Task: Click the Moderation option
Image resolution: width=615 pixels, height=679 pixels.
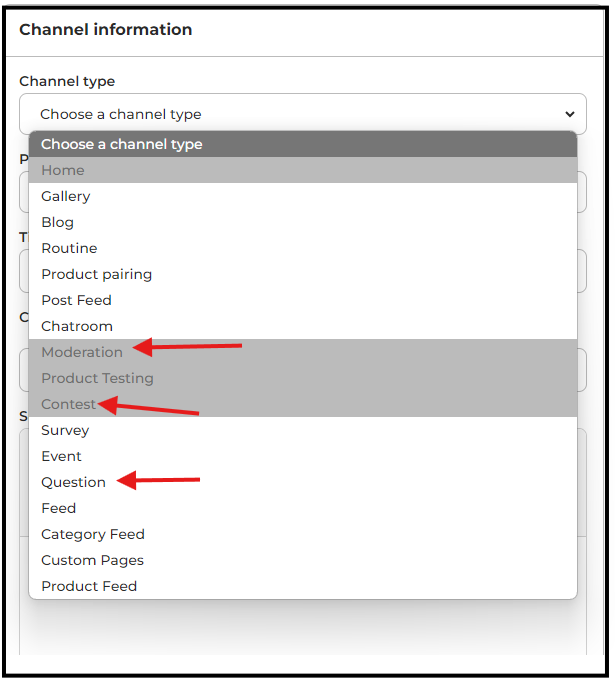Action: point(82,352)
